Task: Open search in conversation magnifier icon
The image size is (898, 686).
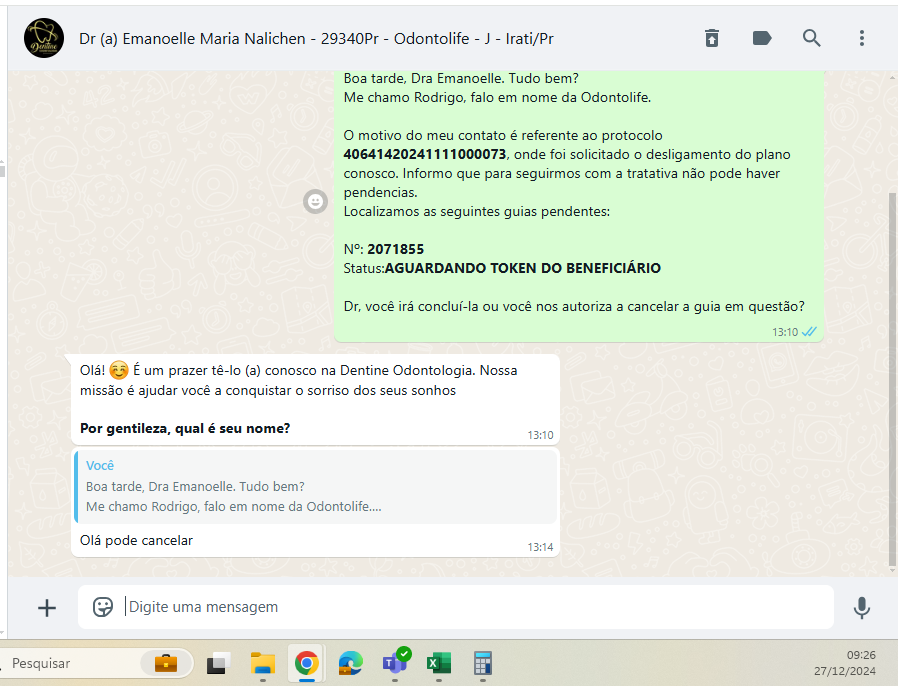Action: (x=812, y=38)
